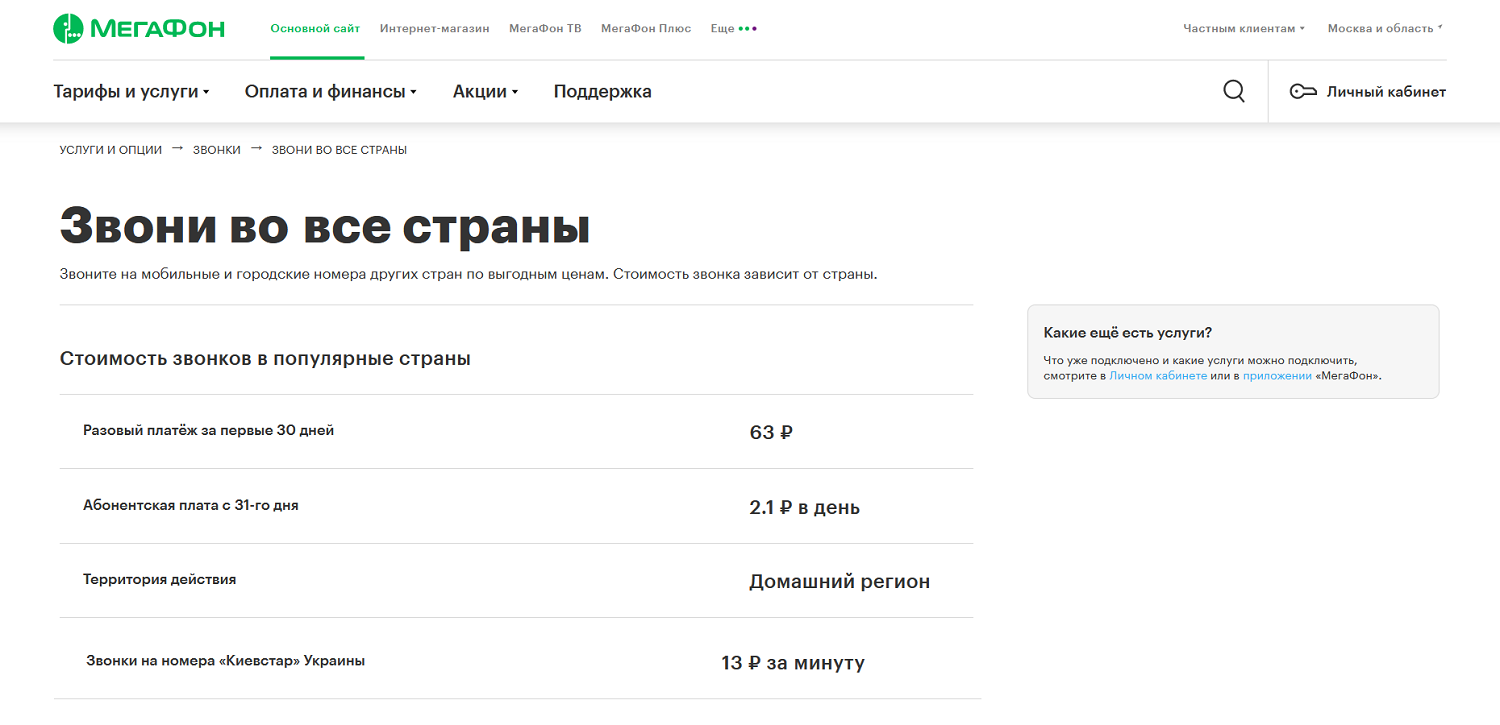
Task: Expand Частным клиентам dropdown
Action: (1244, 29)
